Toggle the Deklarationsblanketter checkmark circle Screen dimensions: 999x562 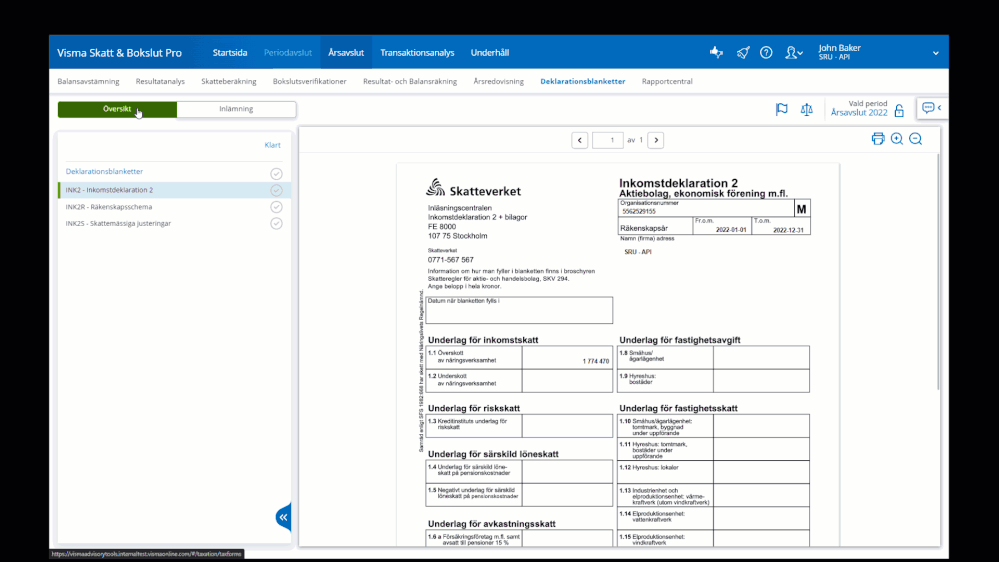[276, 173]
